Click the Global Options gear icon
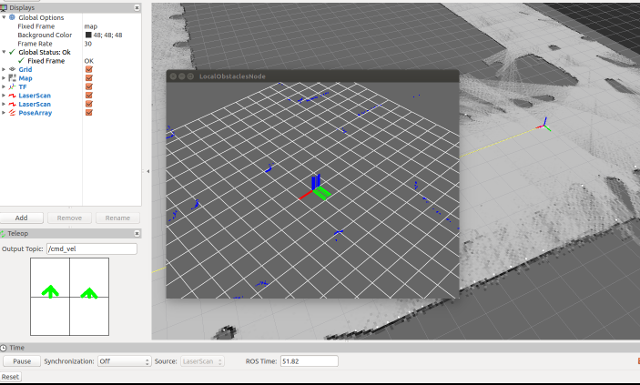Screen dimensions: 640x385 (12, 18)
